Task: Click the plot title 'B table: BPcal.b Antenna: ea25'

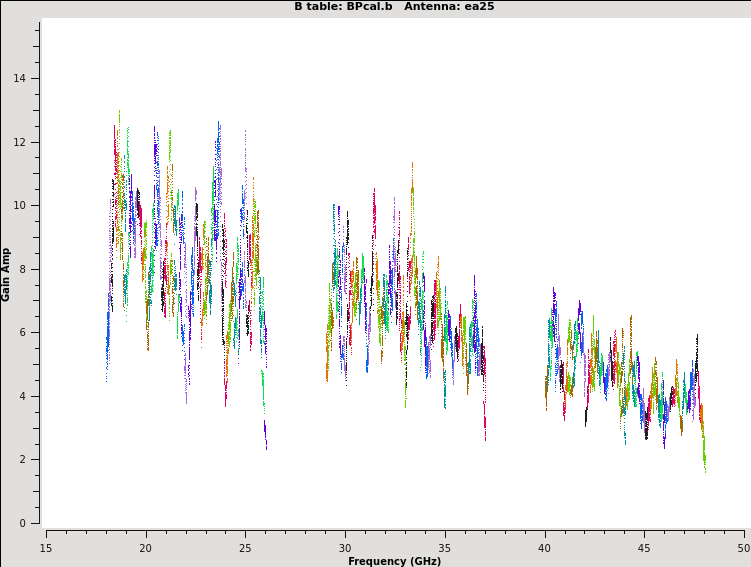Action: pos(394,7)
